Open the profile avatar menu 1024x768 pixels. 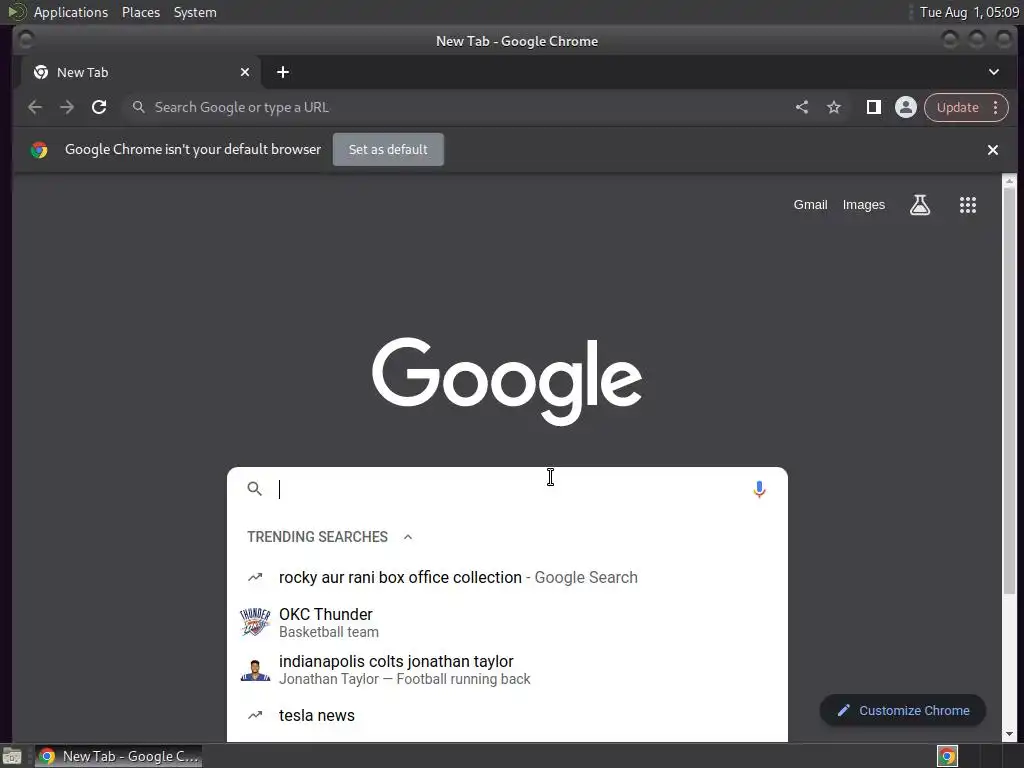[906, 107]
